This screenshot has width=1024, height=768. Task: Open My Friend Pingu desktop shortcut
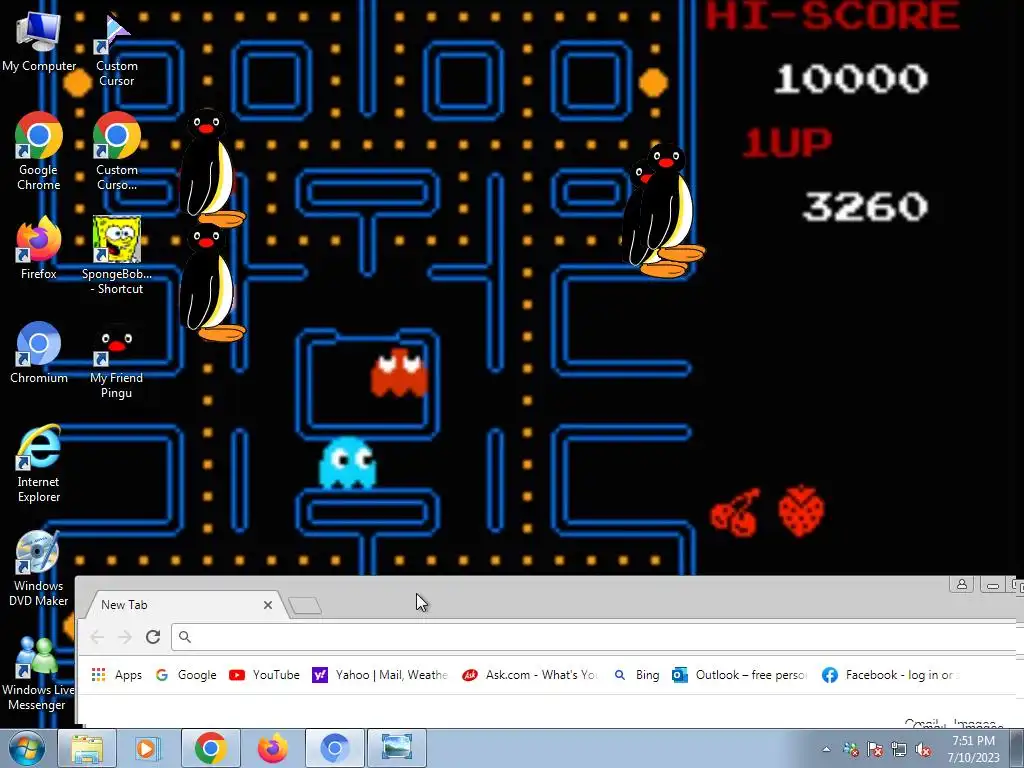[116, 360]
